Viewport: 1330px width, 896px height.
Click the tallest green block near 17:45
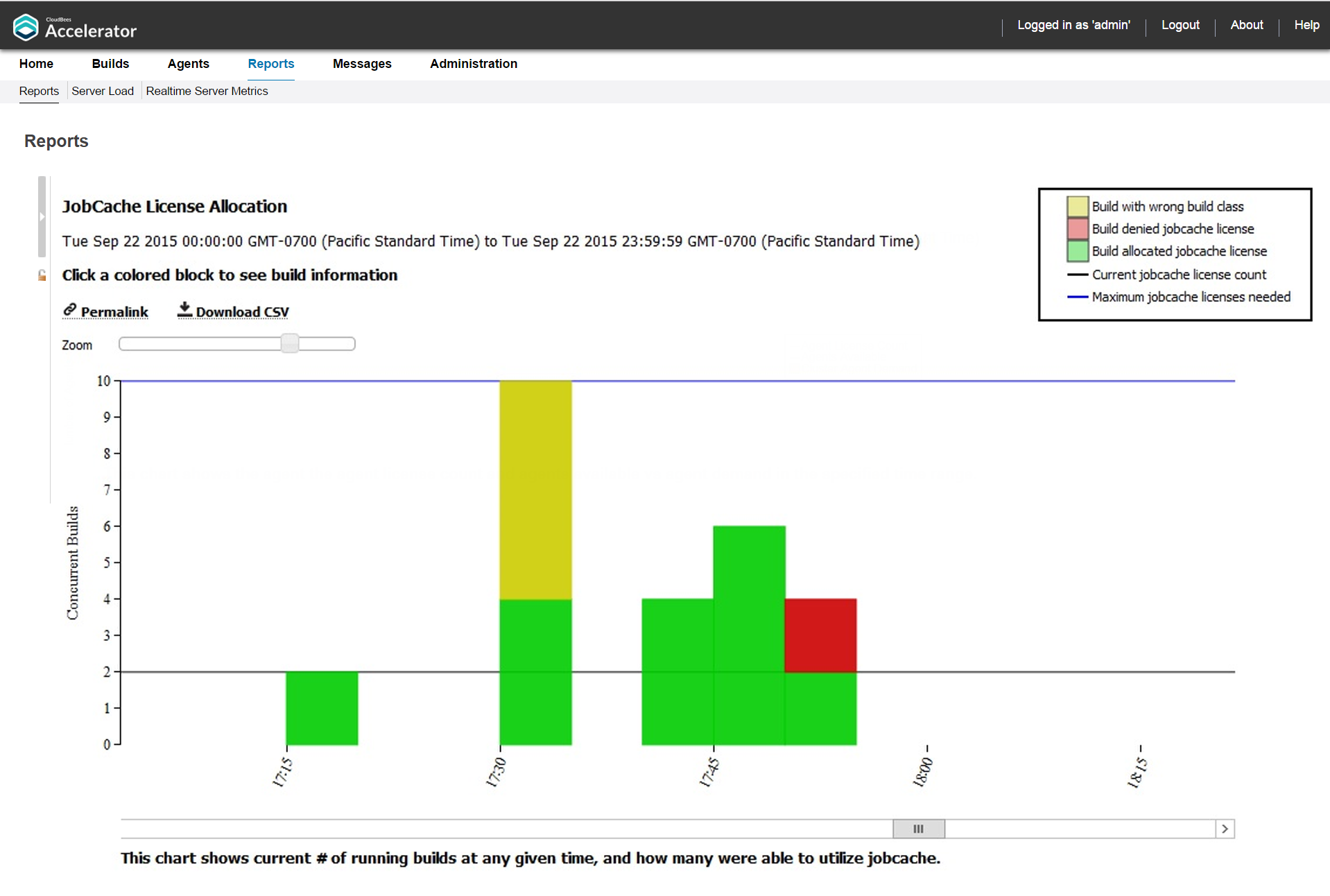click(x=749, y=635)
